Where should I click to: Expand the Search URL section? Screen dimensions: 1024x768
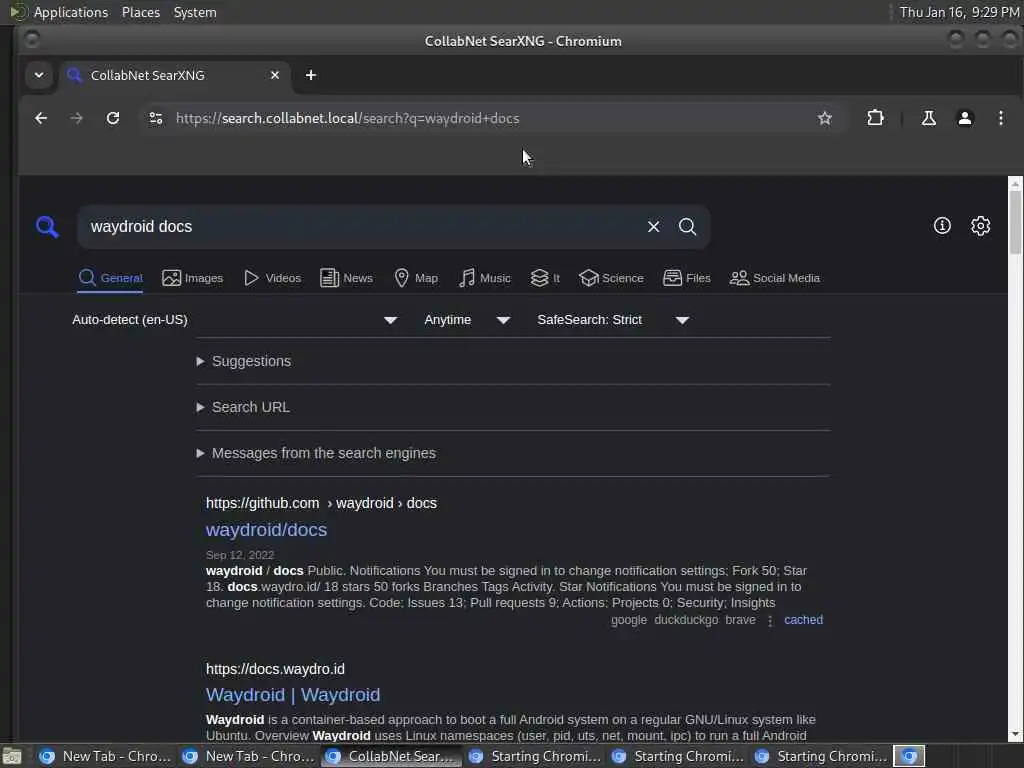(243, 407)
